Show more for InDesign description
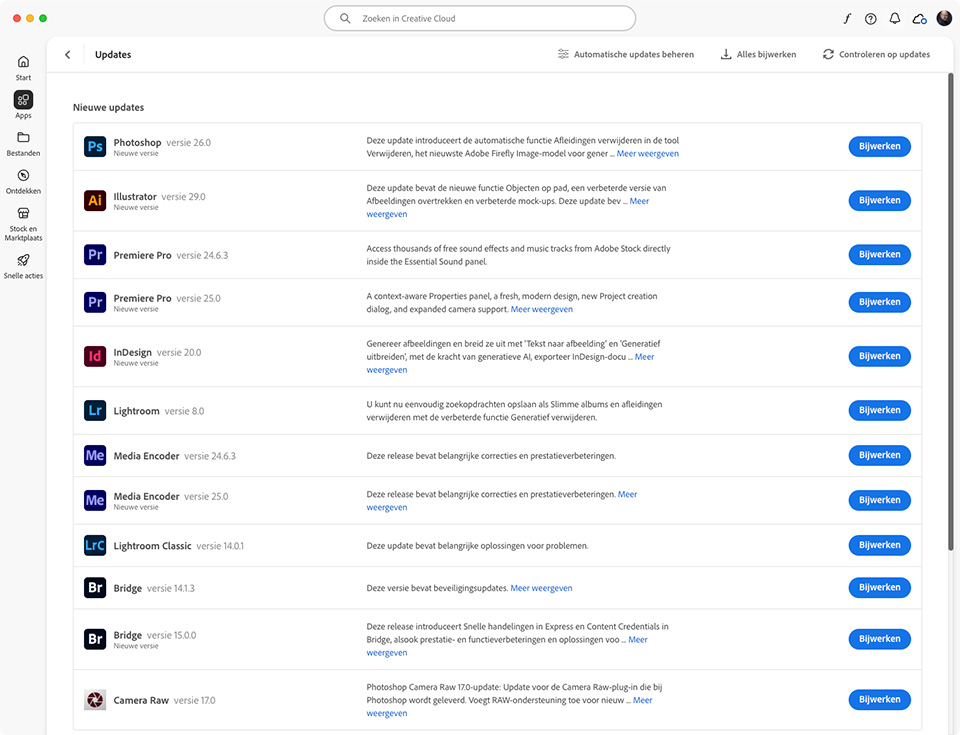The height and width of the screenshot is (735, 960). point(644,357)
